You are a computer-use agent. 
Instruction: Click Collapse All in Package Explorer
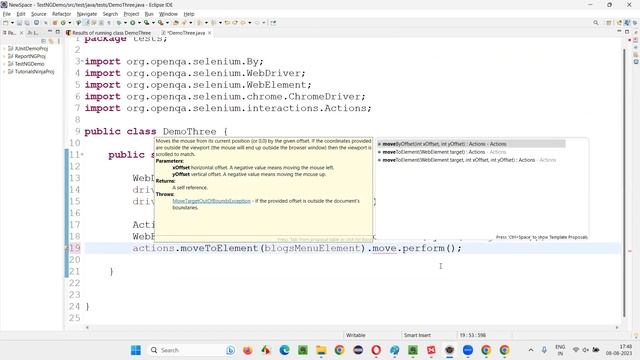[x=44, y=41]
